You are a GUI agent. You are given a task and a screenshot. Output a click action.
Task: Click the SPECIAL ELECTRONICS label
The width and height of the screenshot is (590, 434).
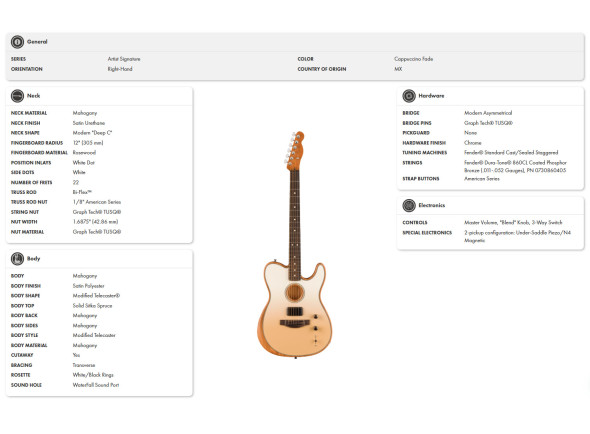point(427,233)
